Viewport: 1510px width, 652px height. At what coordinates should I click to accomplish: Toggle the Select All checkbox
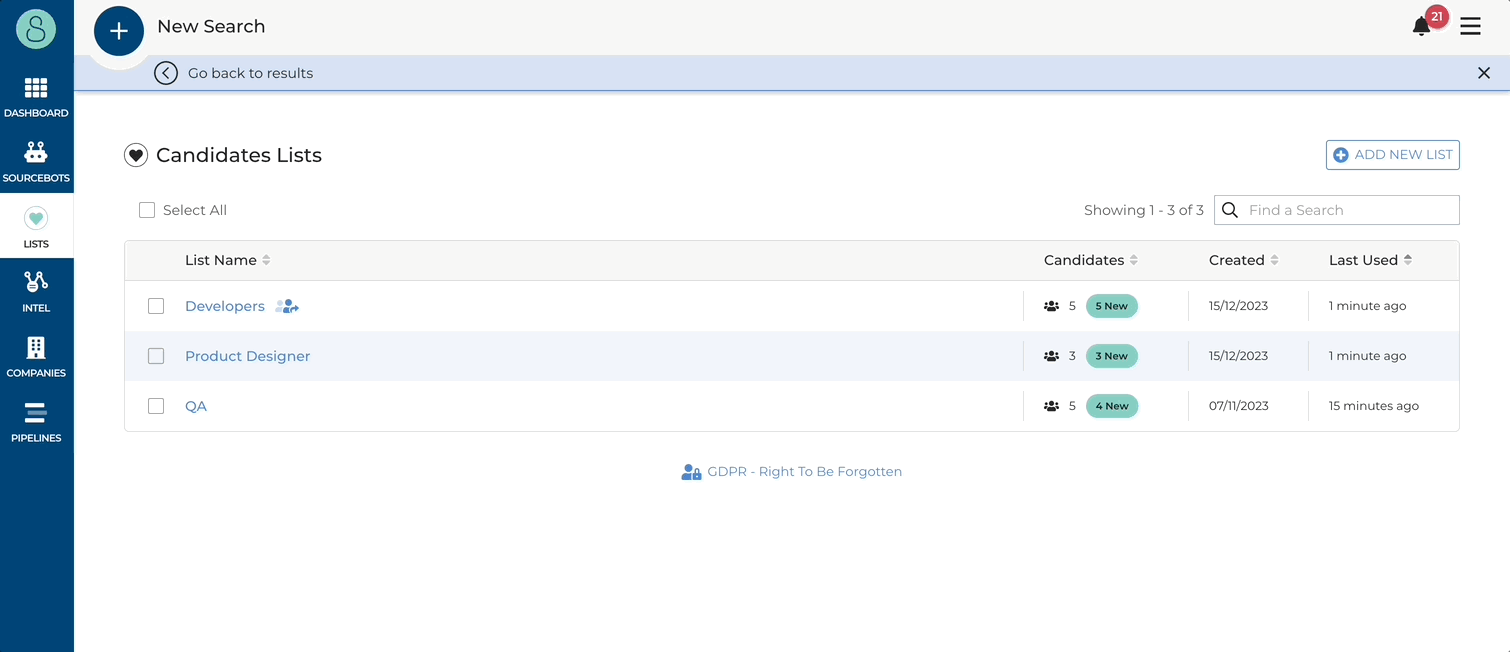click(147, 209)
